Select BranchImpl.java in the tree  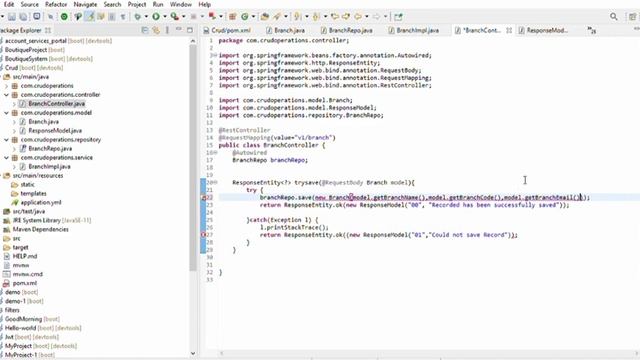49,167
